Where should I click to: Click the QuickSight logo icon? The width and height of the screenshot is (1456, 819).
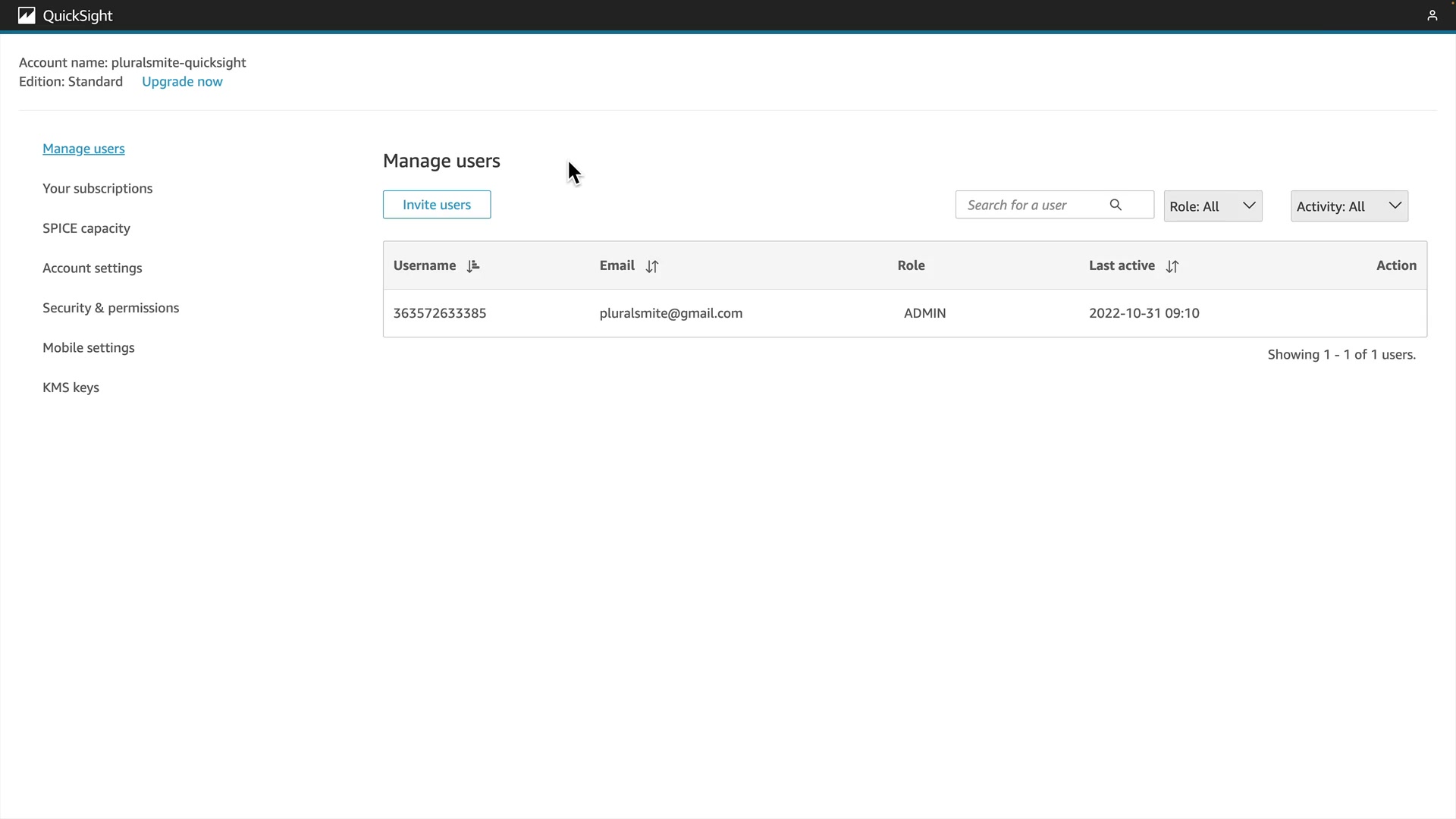click(x=27, y=16)
